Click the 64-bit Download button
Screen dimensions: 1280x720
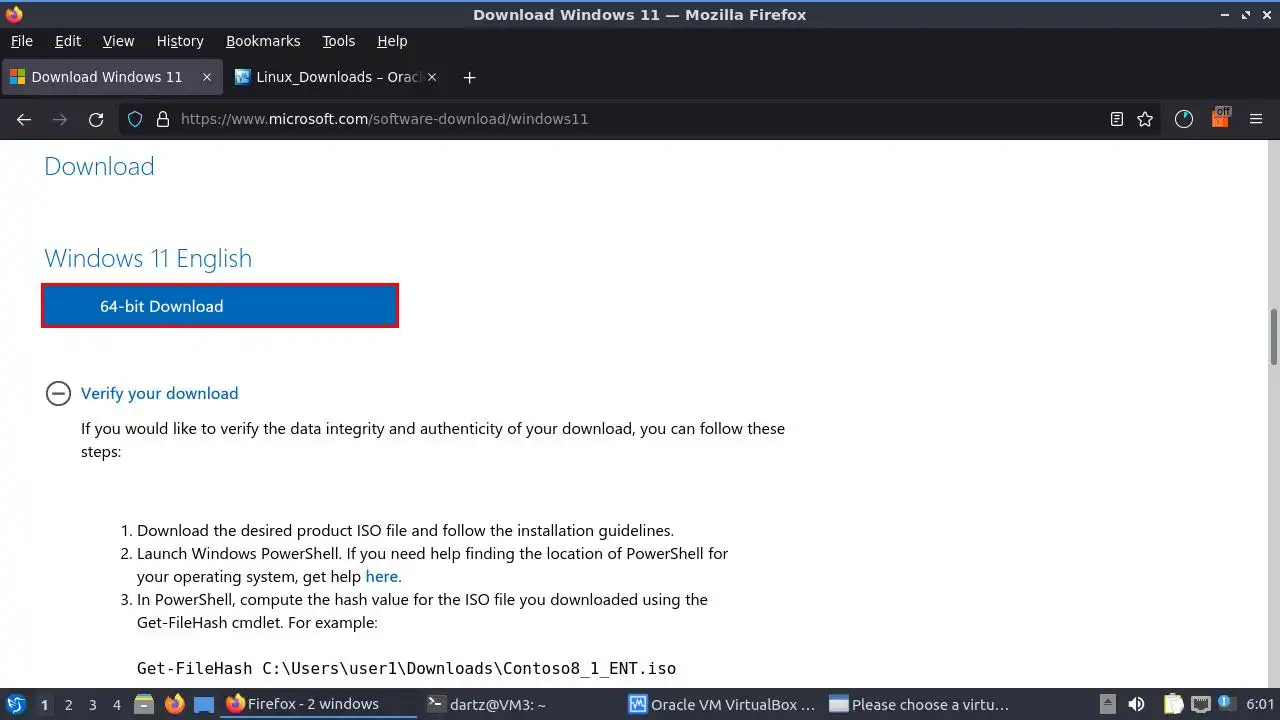click(220, 306)
